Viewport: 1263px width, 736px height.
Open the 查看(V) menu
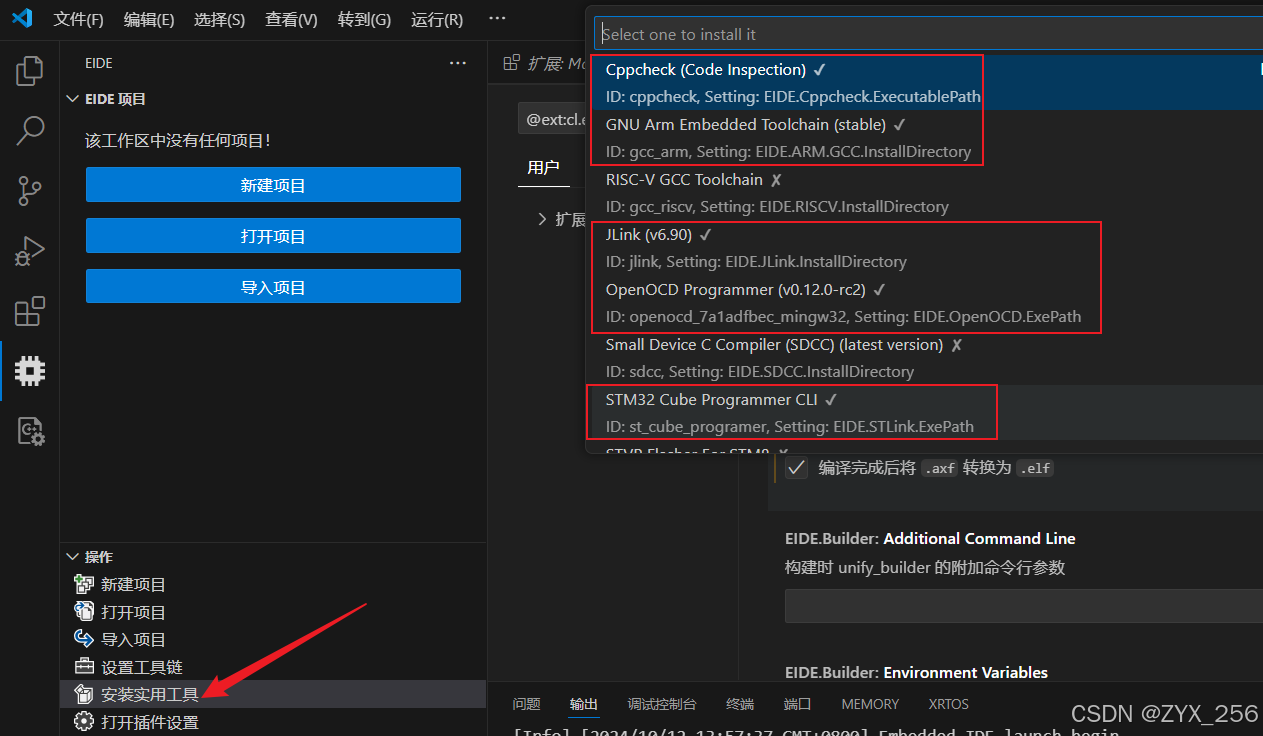point(291,20)
